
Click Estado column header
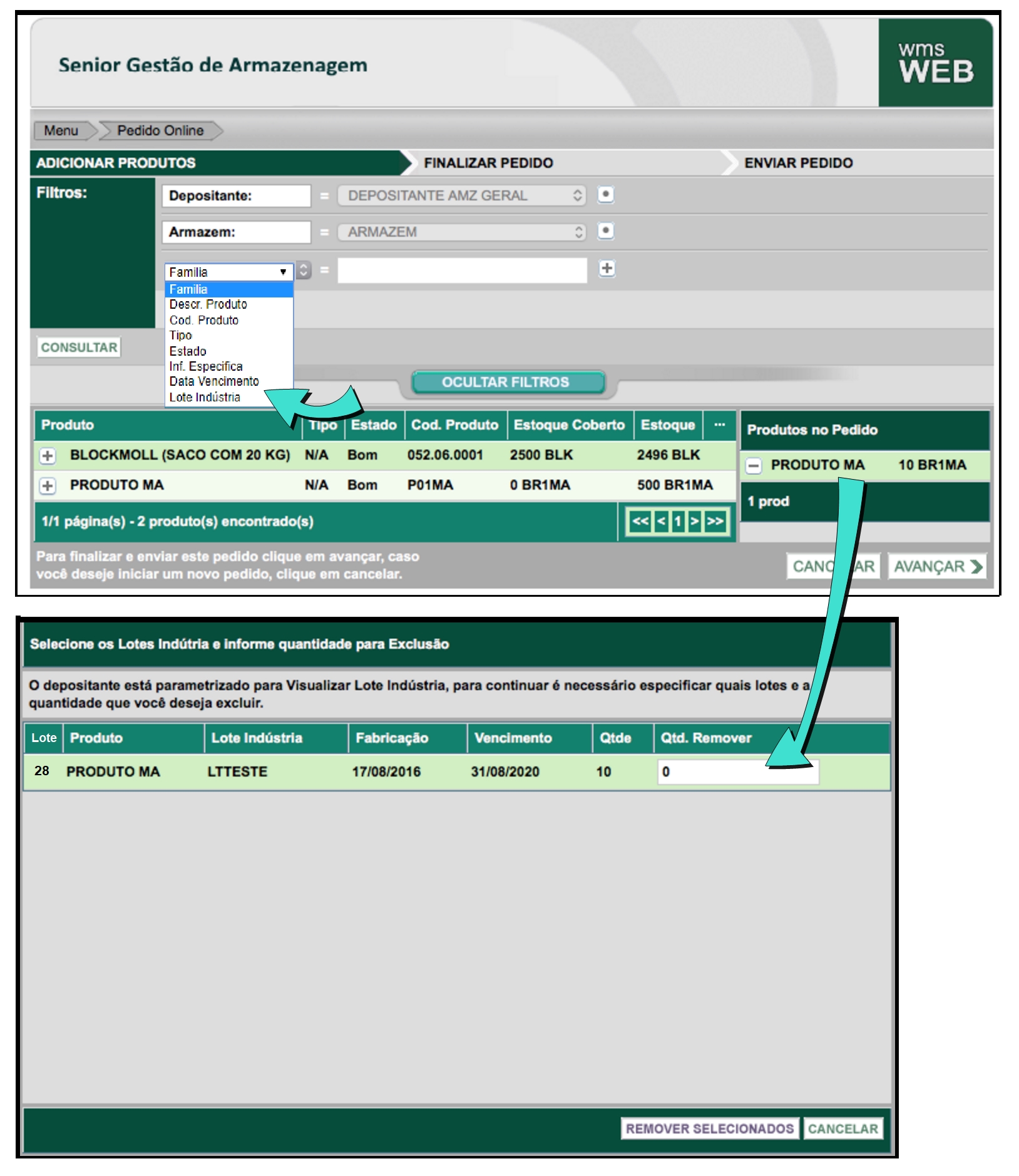[374, 425]
